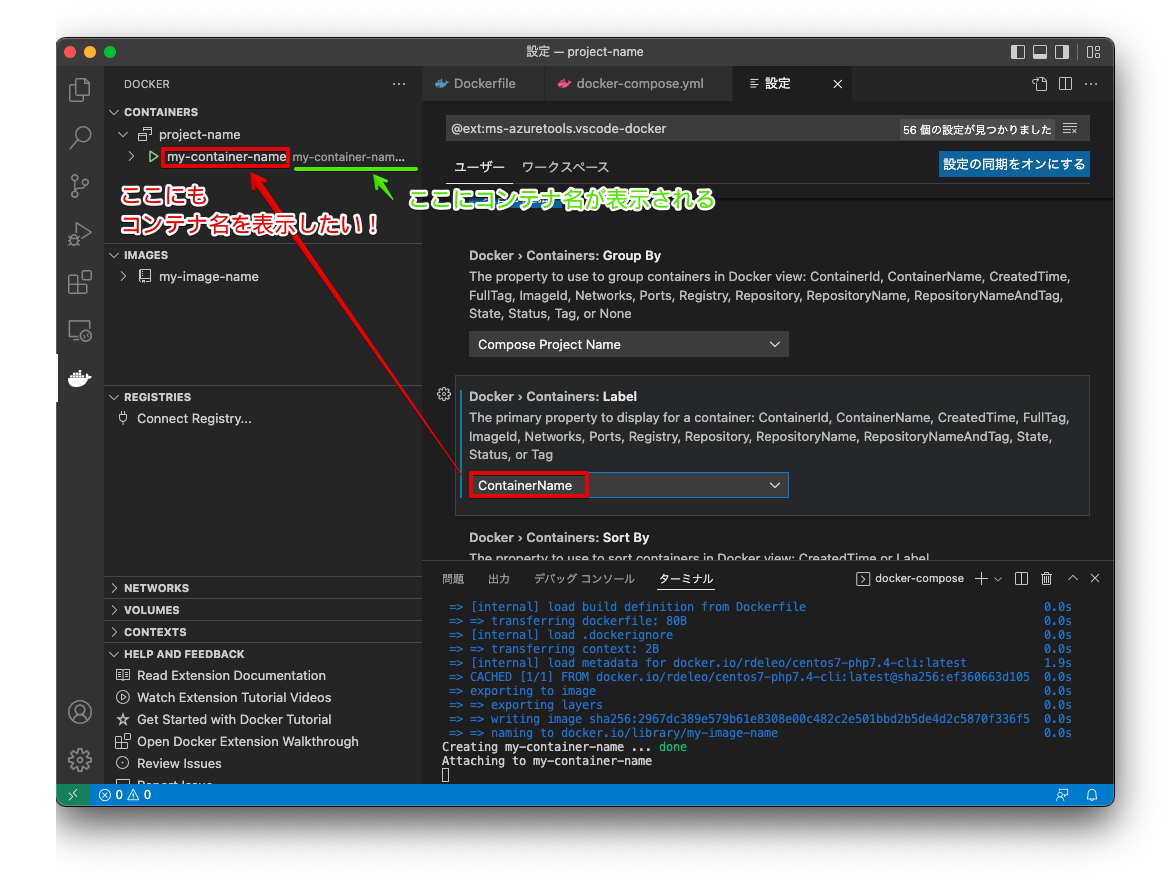
Task: Close the 設定 tab
Action: tap(837, 84)
